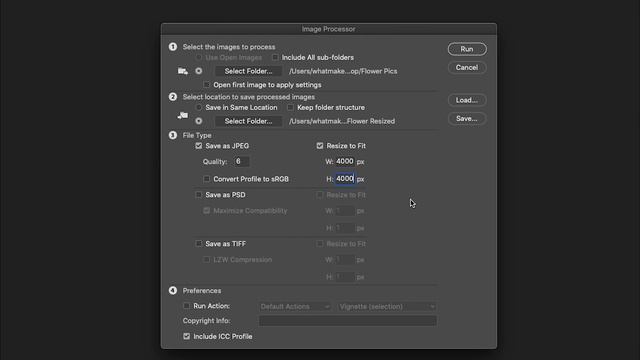640x360 pixels.
Task: Click Select location to save processed images
Action: point(249,97)
